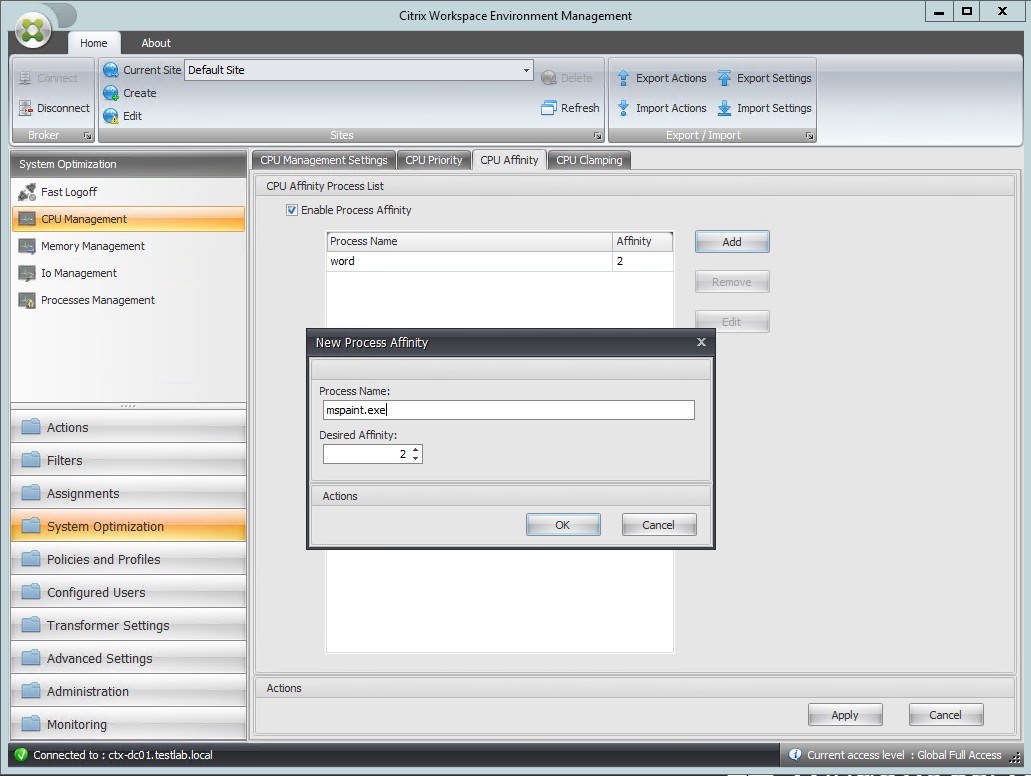Click the Process Name input field

point(509,410)
